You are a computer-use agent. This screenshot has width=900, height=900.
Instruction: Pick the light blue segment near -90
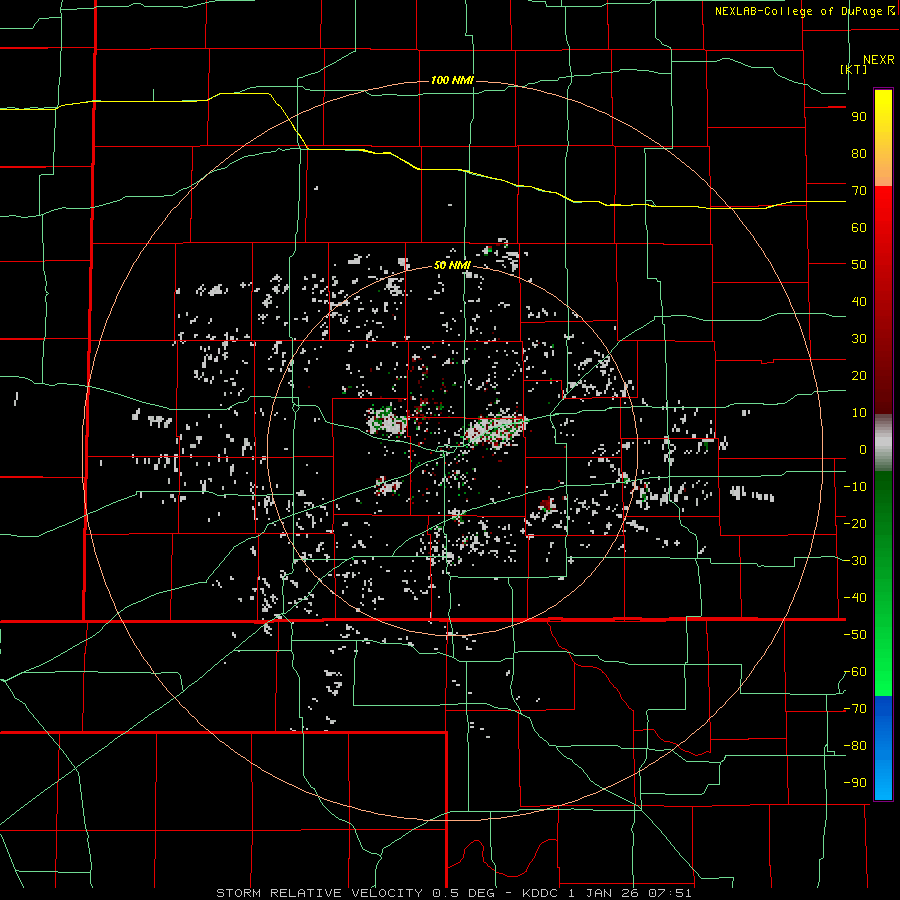point(883,781)
